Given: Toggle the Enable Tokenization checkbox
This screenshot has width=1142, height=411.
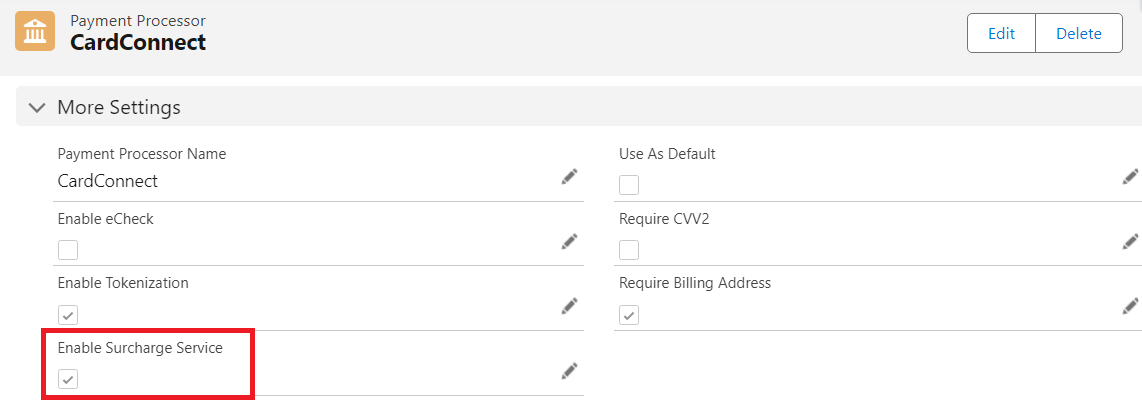Looking at the screenshot, I should (x=68, y=315).
